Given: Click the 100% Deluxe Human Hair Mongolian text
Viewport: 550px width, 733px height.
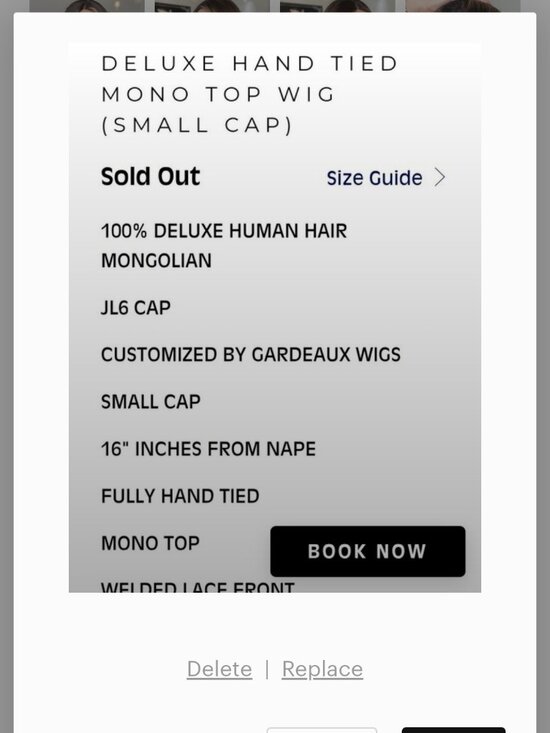Looking at the screenshot, I should click(x=224, y=246).
